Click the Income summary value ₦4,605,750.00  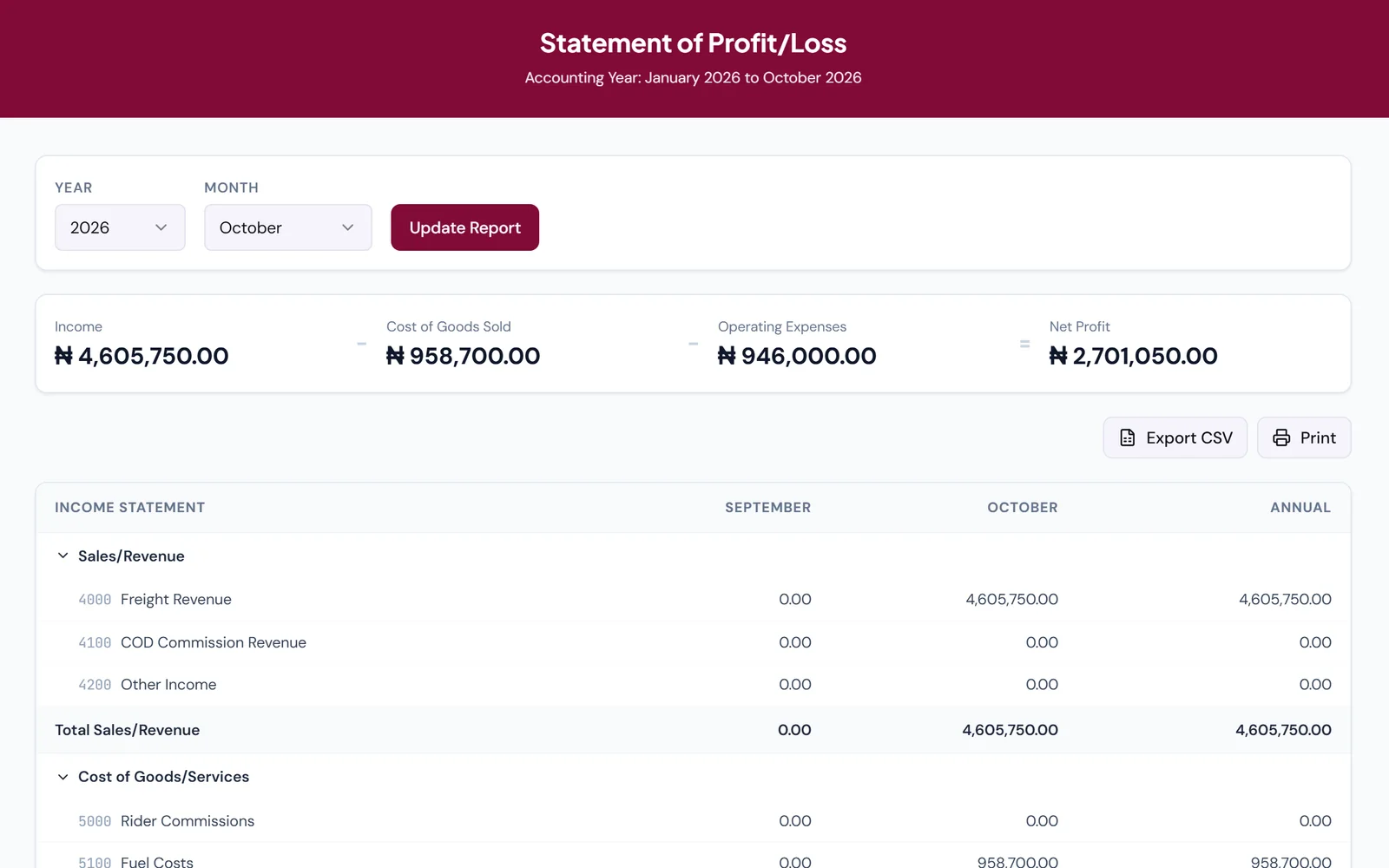pos(142,356)
